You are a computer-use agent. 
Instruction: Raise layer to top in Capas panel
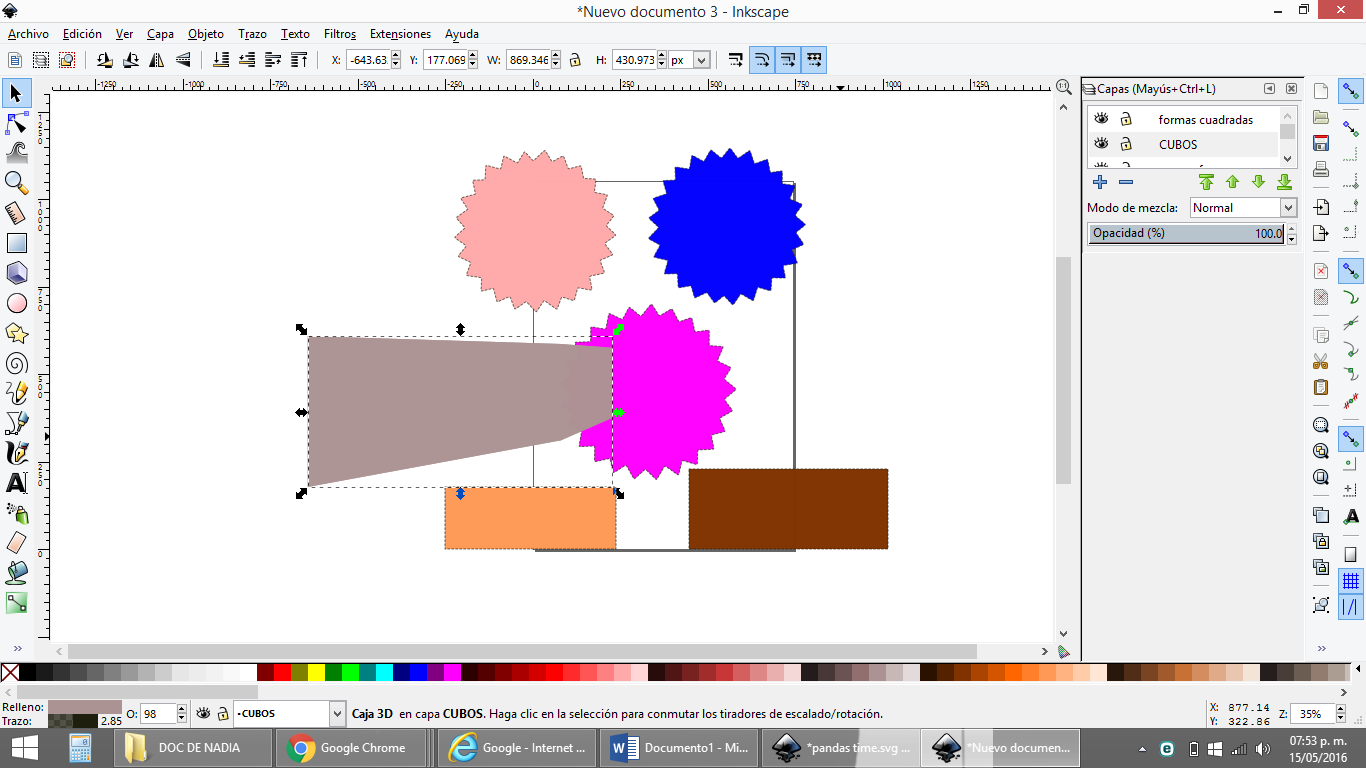coord(1206,182)
